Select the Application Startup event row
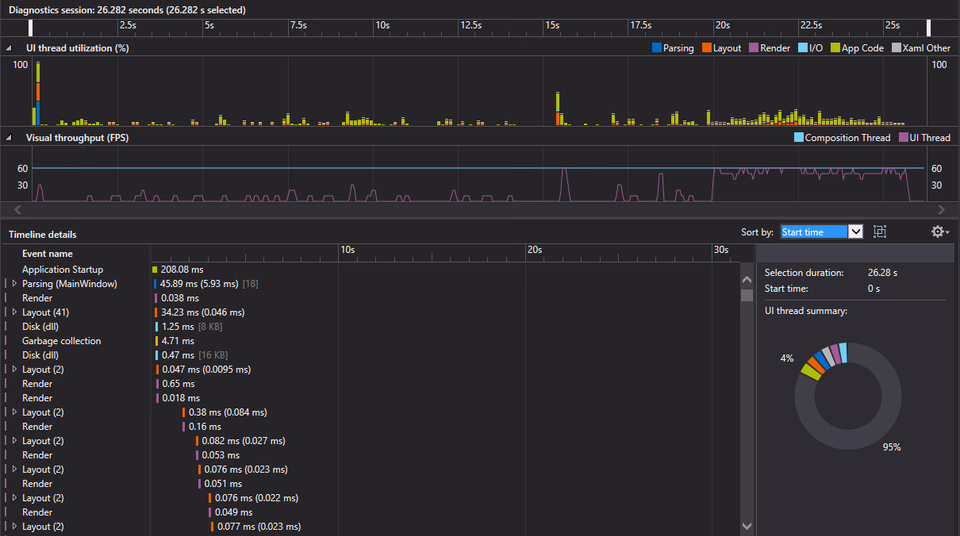The width and height of the screenshot is (960, 536). (372, 270)
